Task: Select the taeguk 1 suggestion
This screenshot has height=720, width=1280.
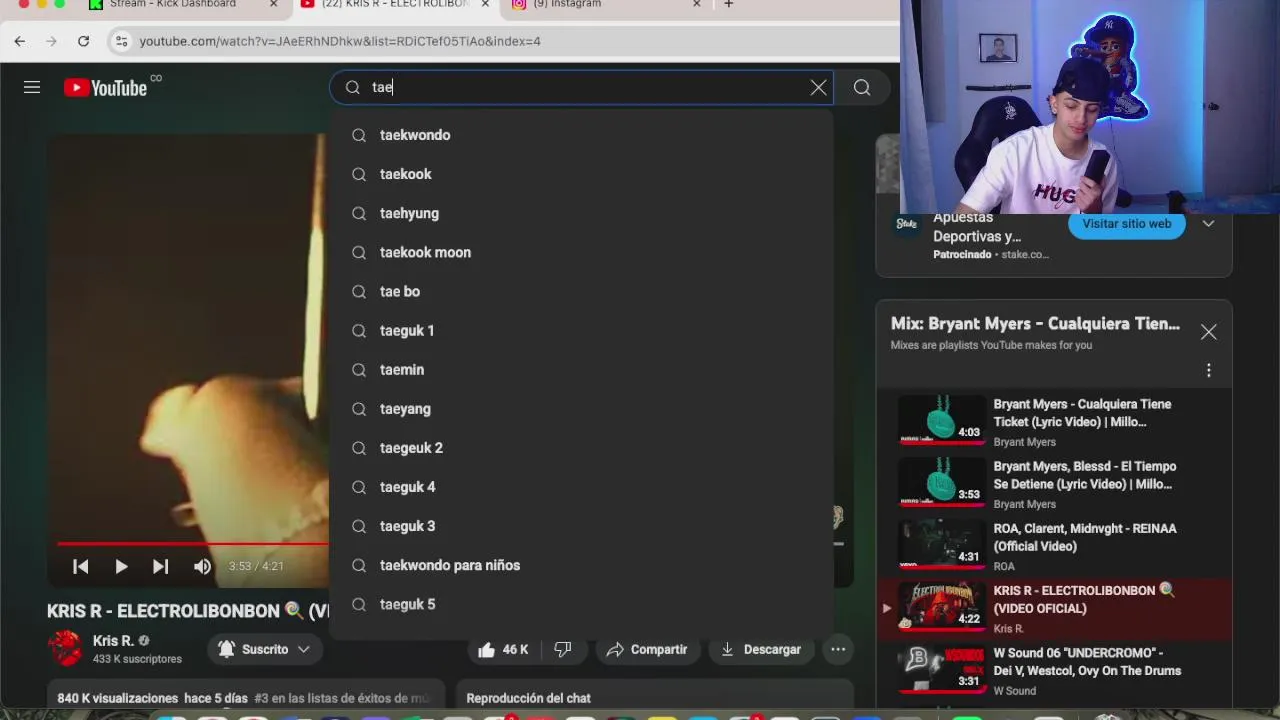Action: pos(581,330)
